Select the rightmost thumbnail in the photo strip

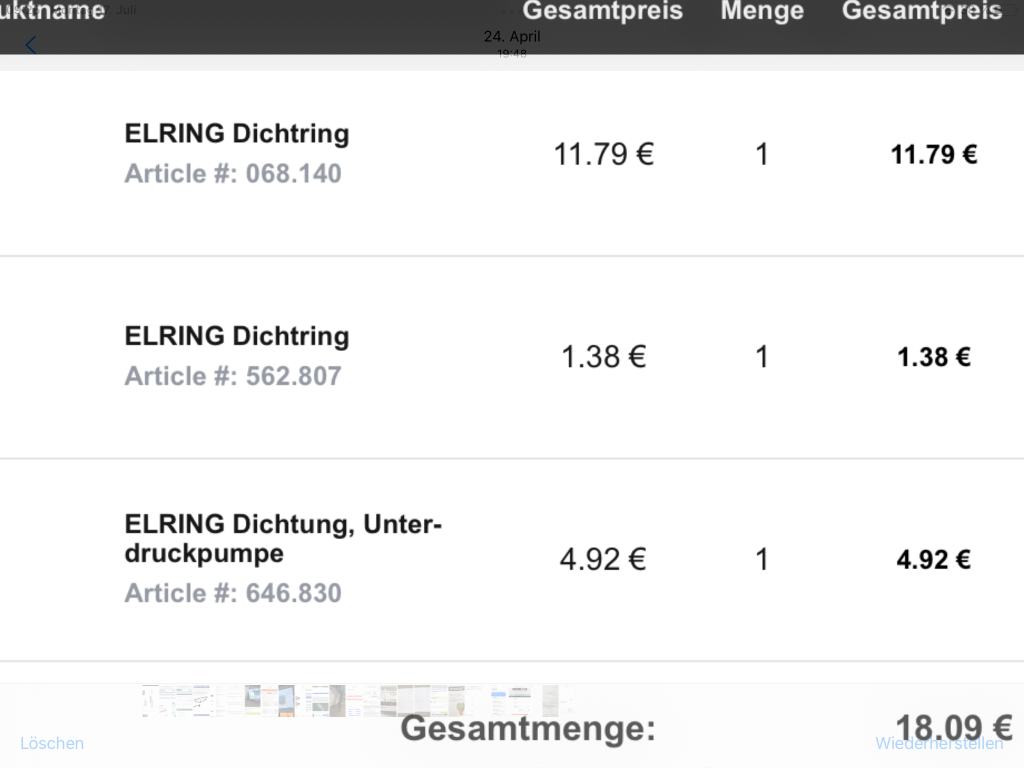564,700
